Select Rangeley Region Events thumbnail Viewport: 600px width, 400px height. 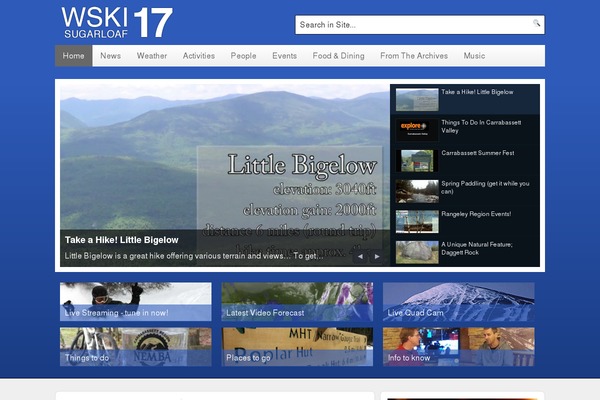(417, 222)
